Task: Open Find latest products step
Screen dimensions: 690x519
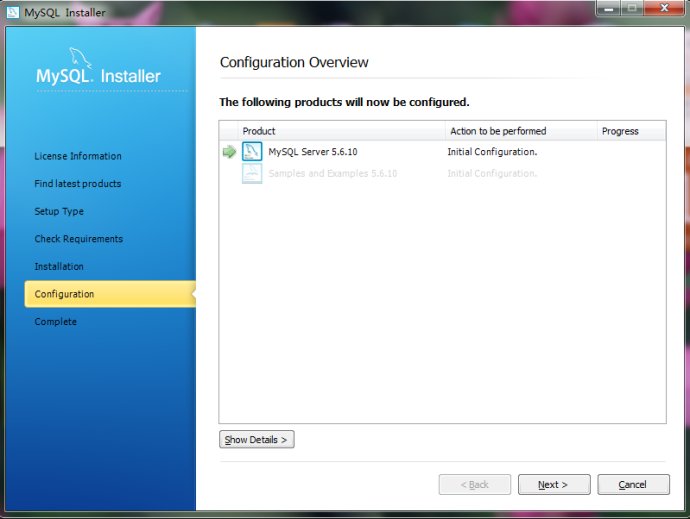Action: (78, 184)
